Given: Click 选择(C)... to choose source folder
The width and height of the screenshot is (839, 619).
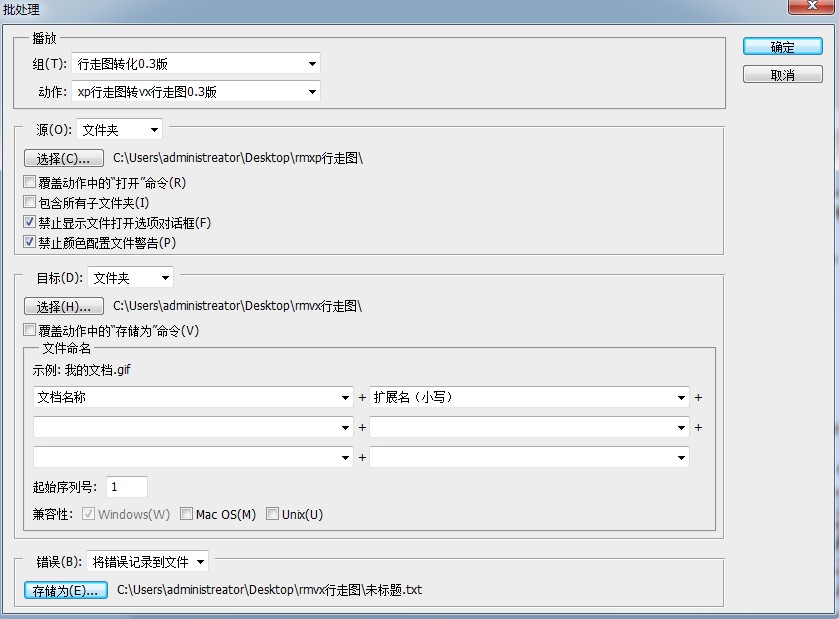Looking at the screenshot, I should pos(64,158).
